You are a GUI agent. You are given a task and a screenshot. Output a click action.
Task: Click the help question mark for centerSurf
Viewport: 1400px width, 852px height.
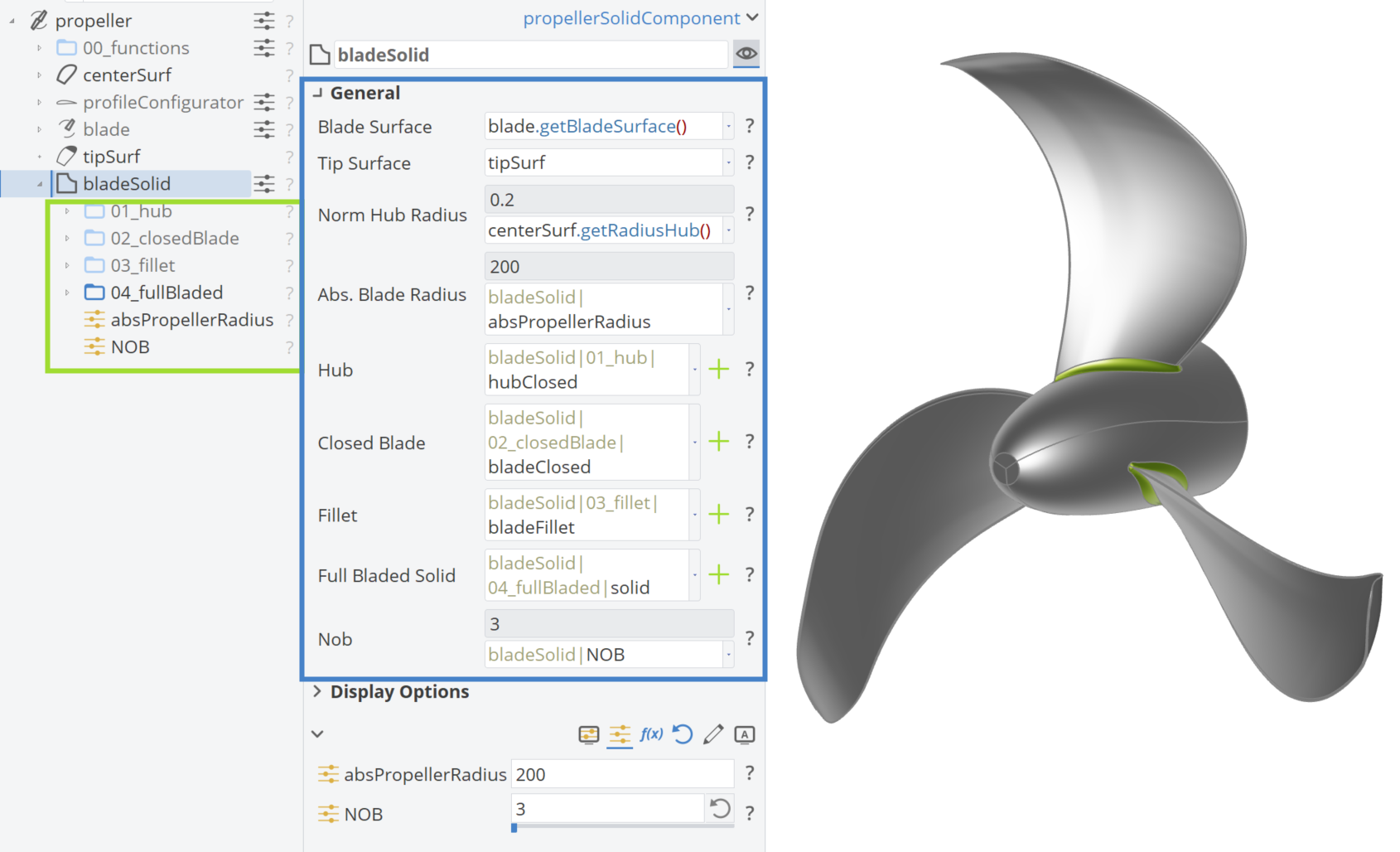pos(289,75)
